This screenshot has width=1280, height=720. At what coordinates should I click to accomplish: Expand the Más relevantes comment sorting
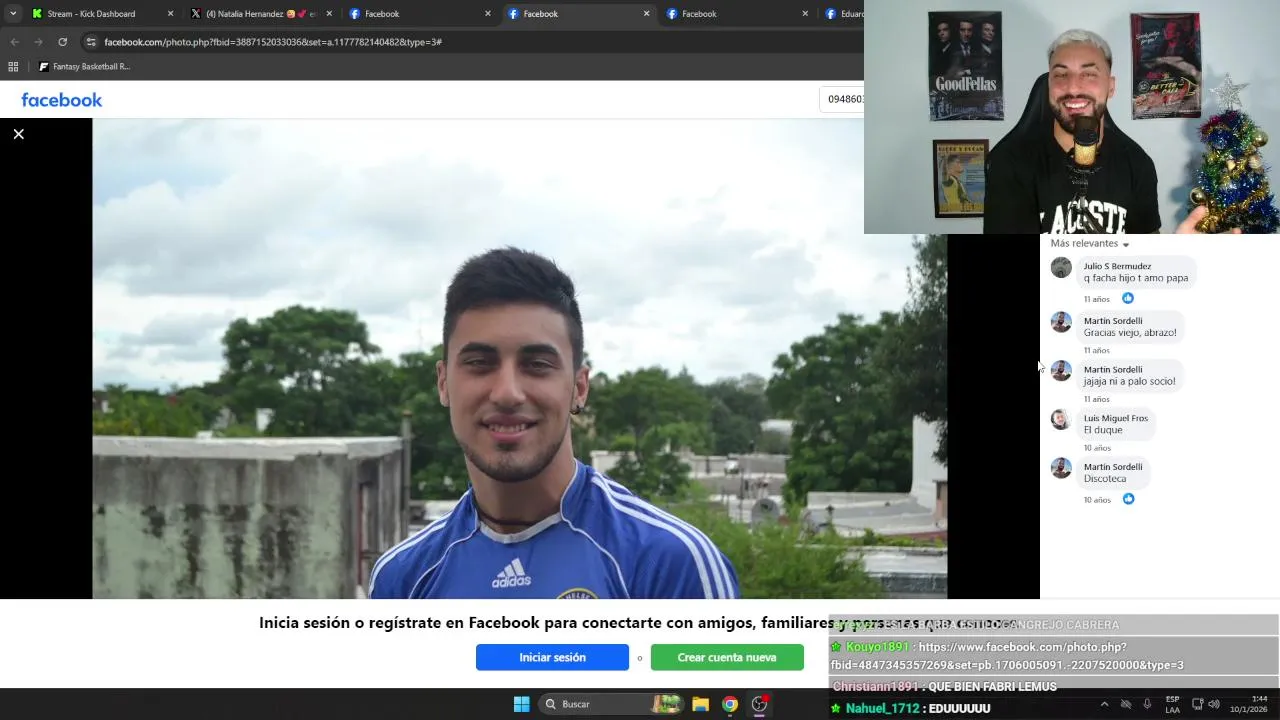pos(1090,244)
